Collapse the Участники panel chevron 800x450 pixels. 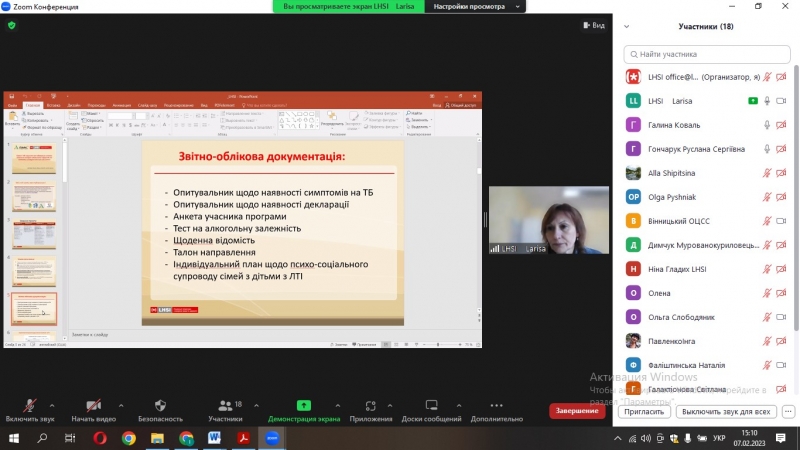627,27
